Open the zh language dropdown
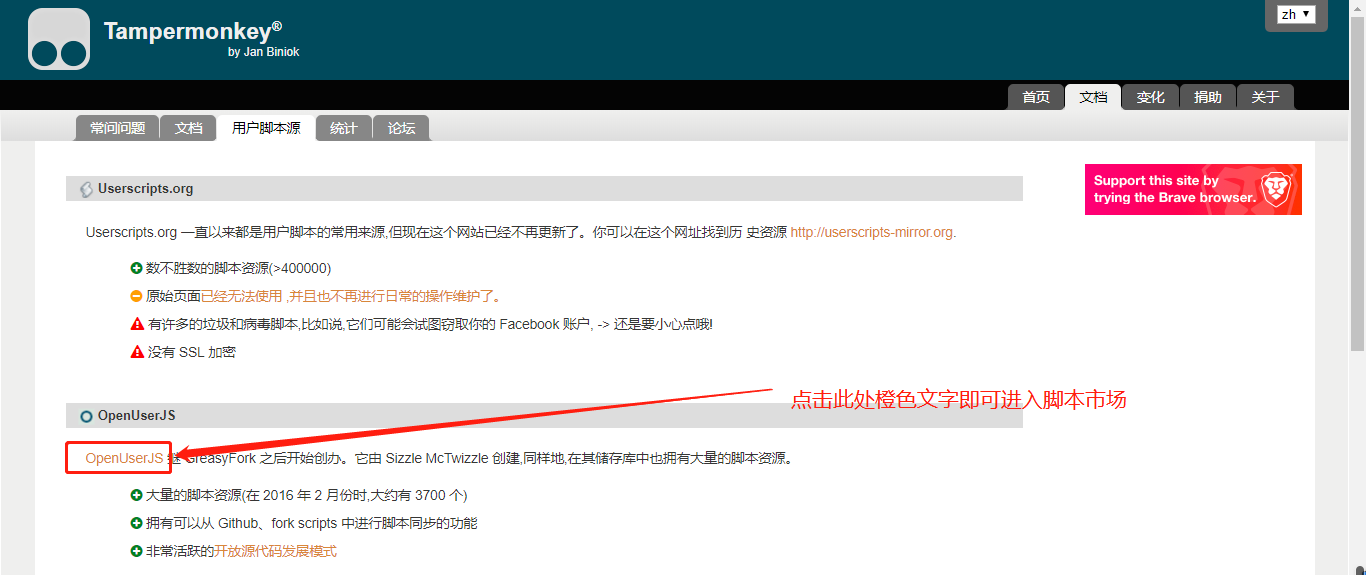1366x575 pixels. [1296, 14]
